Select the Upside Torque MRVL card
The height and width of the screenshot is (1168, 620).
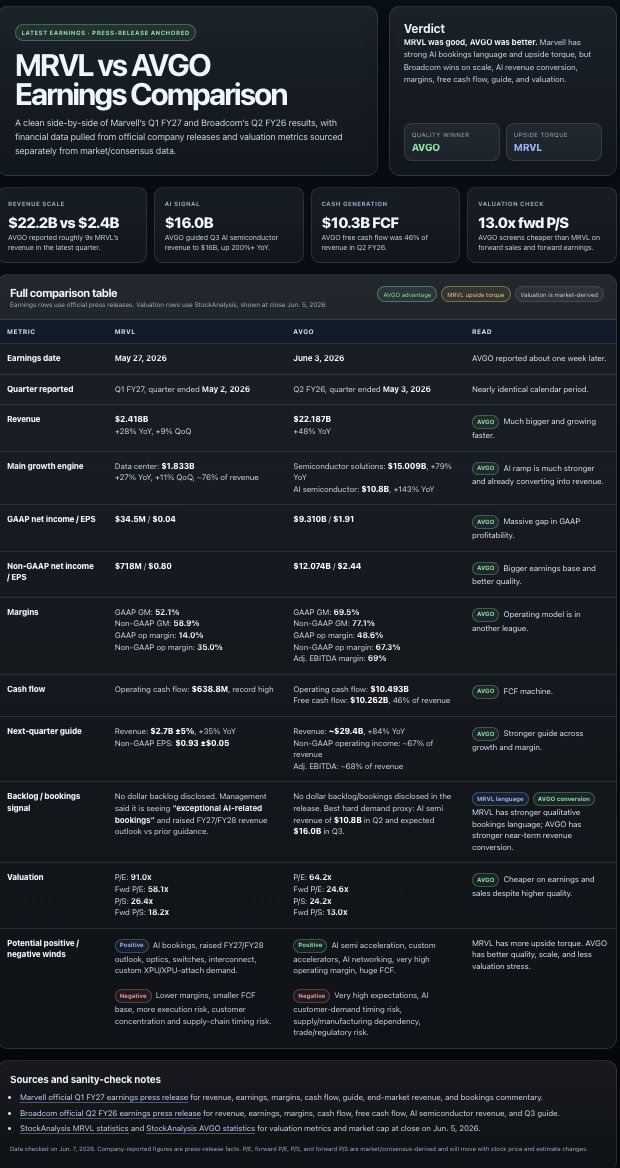coord(554,142)
